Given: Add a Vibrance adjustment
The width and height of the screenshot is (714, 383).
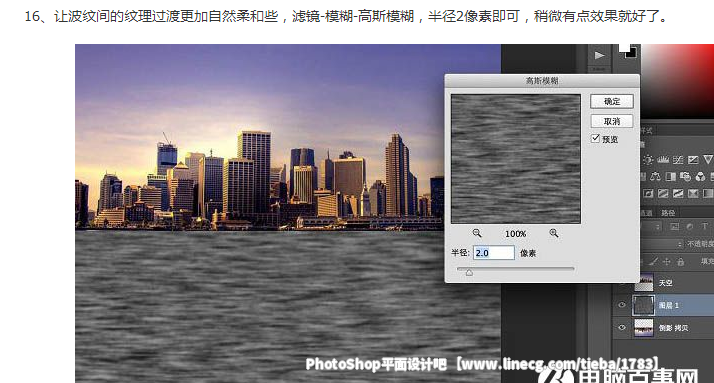Looking at the screenshot, I should [709, 159].
